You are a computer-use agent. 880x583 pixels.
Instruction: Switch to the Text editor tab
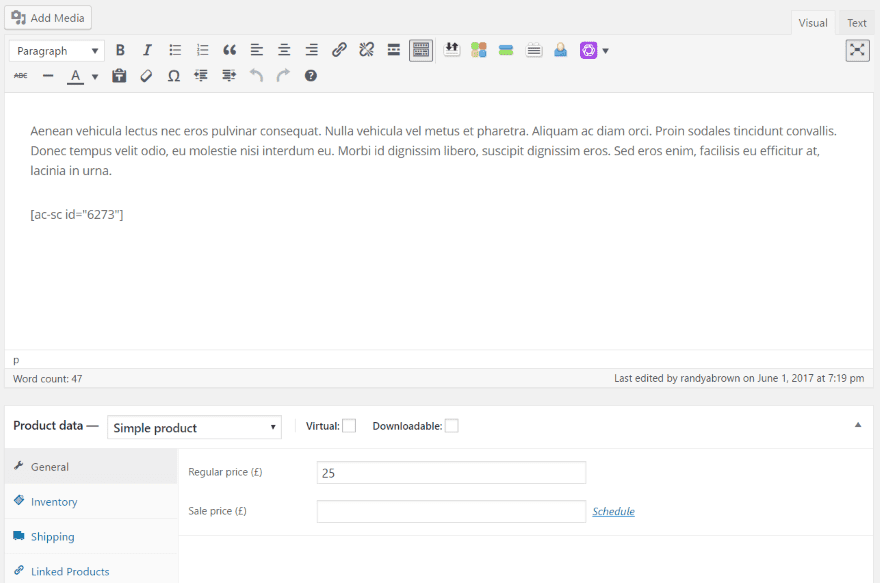pyautogui.click(x=857, y=23)
